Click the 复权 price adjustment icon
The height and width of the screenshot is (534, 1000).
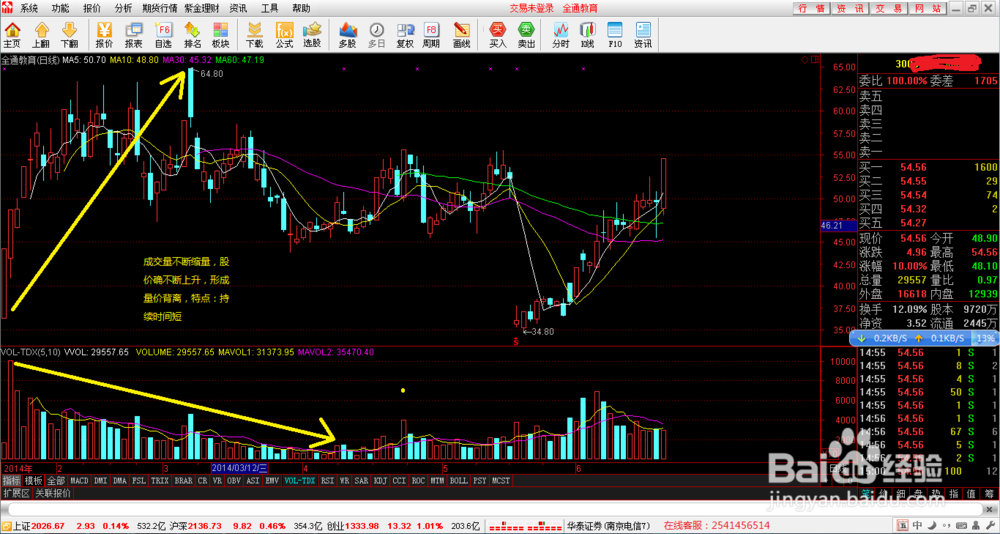(405, 34)
